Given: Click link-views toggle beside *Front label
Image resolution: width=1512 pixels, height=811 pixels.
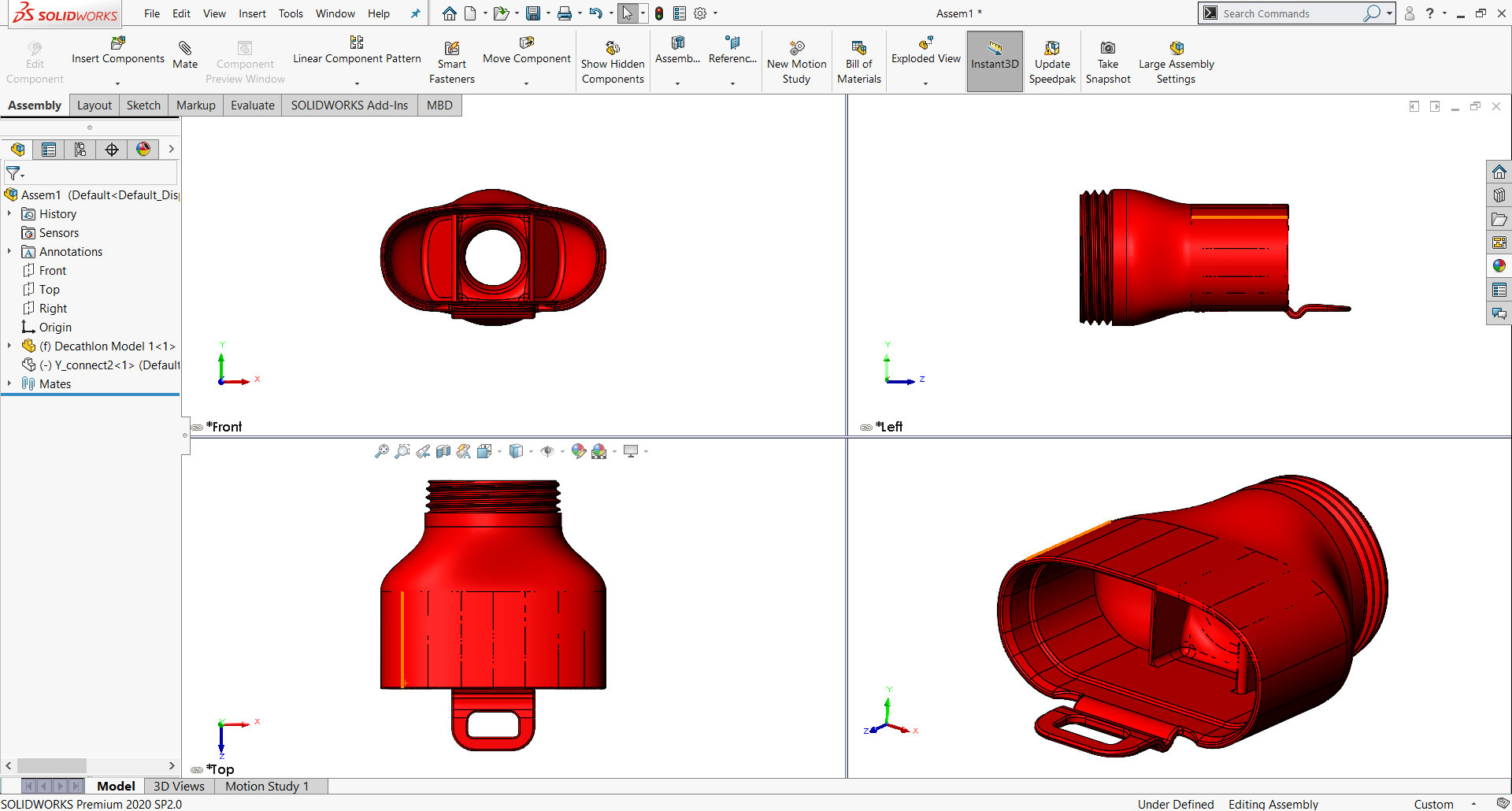Looking at the screenshot, I should pos(197,428).
